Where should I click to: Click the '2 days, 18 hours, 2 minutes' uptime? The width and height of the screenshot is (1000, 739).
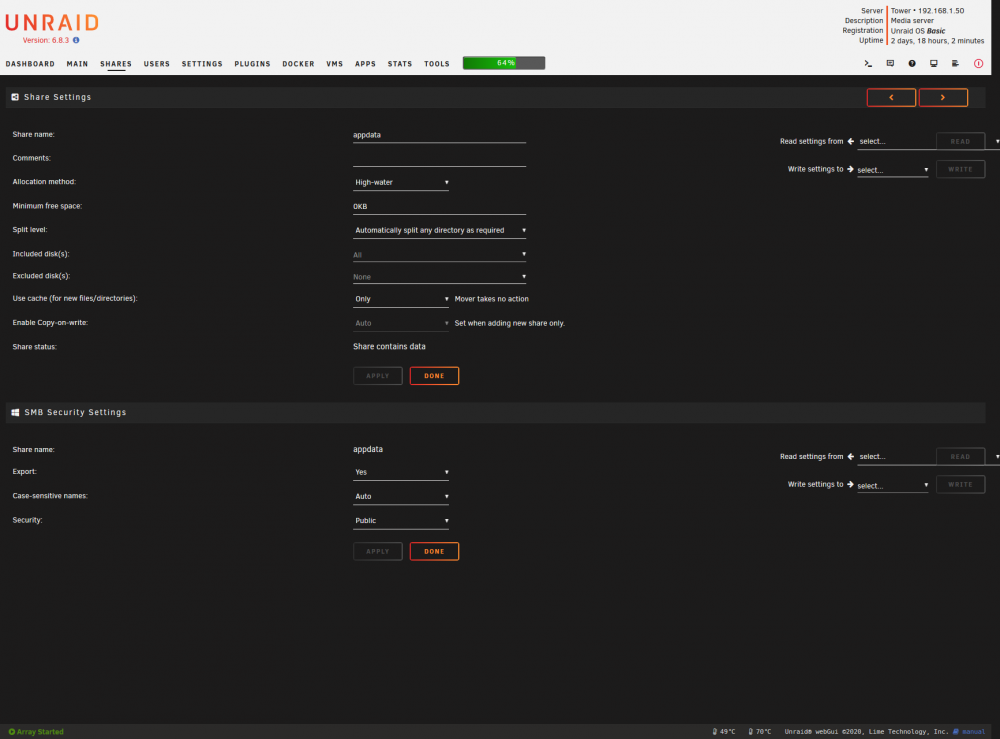coord(937,41)
